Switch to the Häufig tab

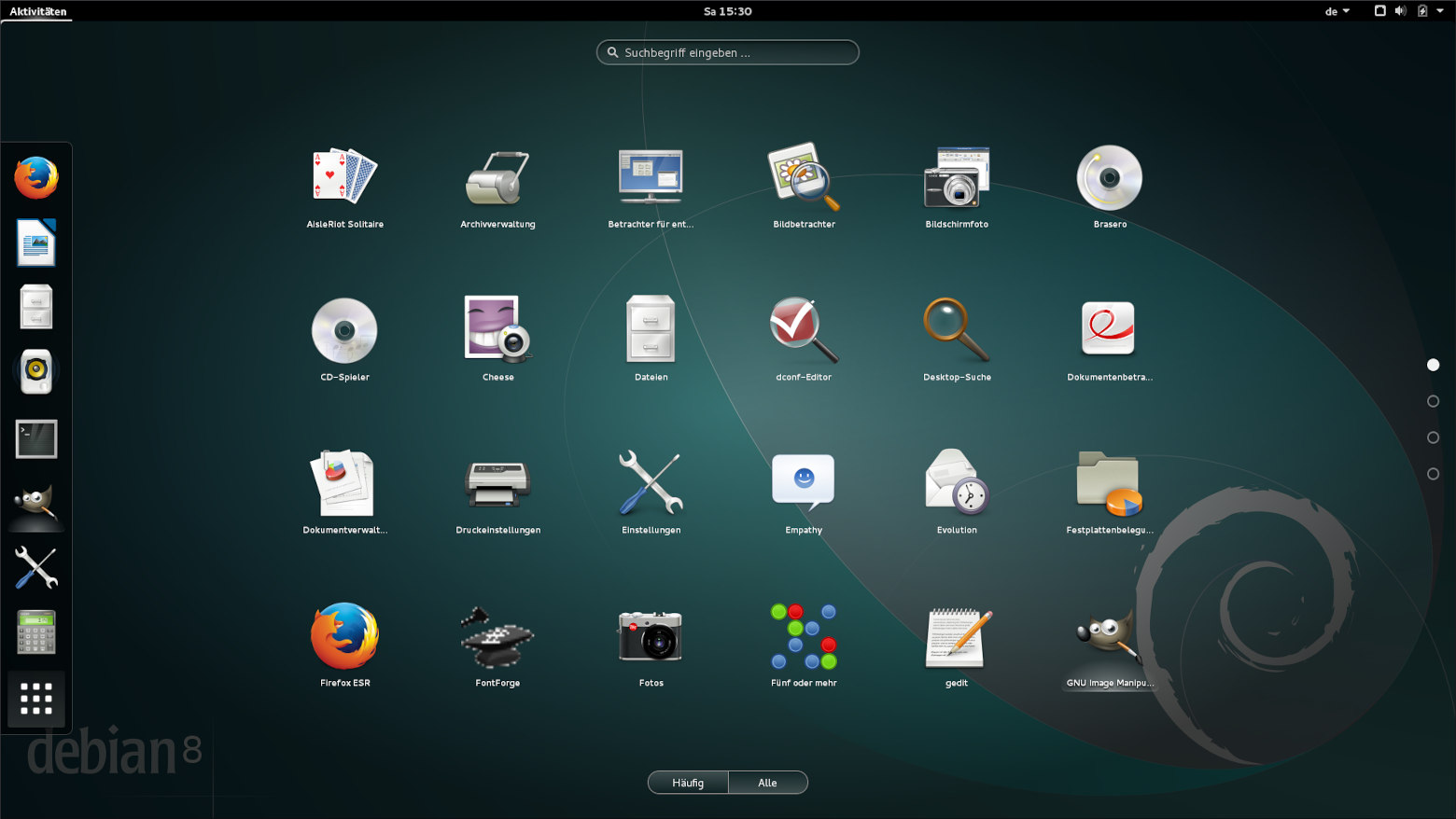(x=688, y=783)
